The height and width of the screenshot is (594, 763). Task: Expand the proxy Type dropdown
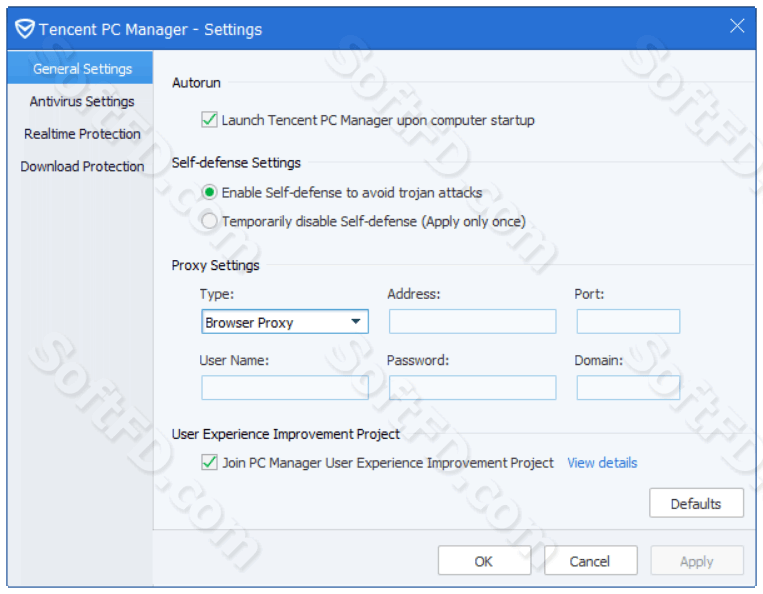click(x=285, y=322)
